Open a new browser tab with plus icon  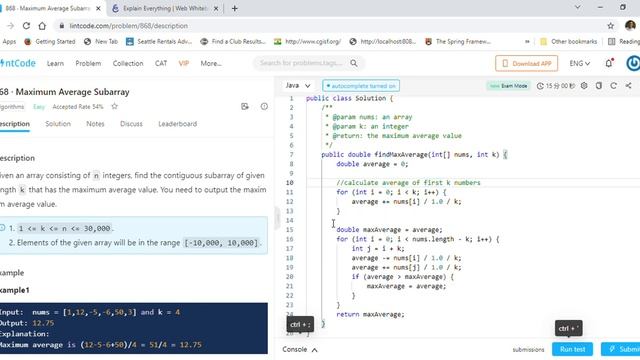click(235, 8)
